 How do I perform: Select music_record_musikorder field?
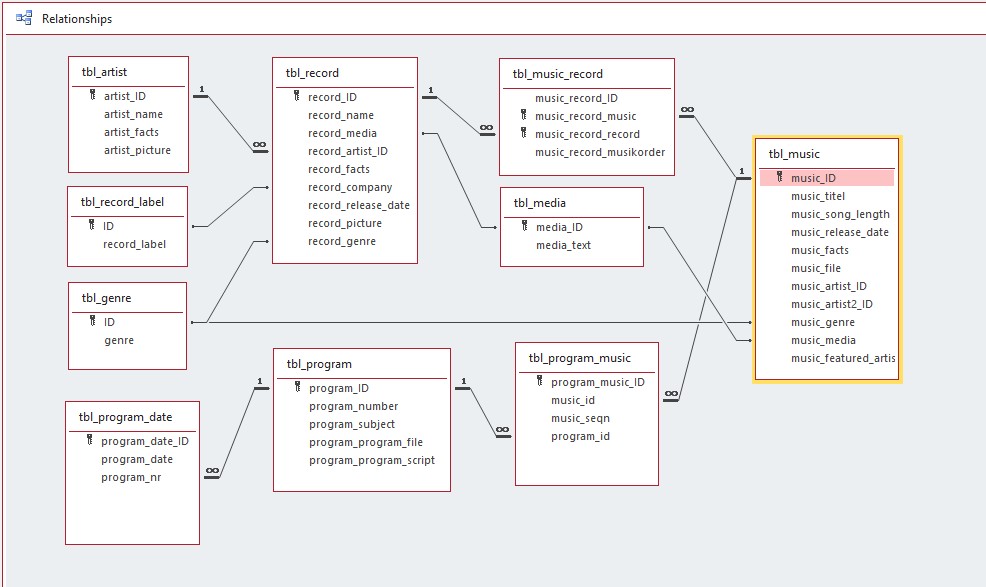(x=600, y=152)
